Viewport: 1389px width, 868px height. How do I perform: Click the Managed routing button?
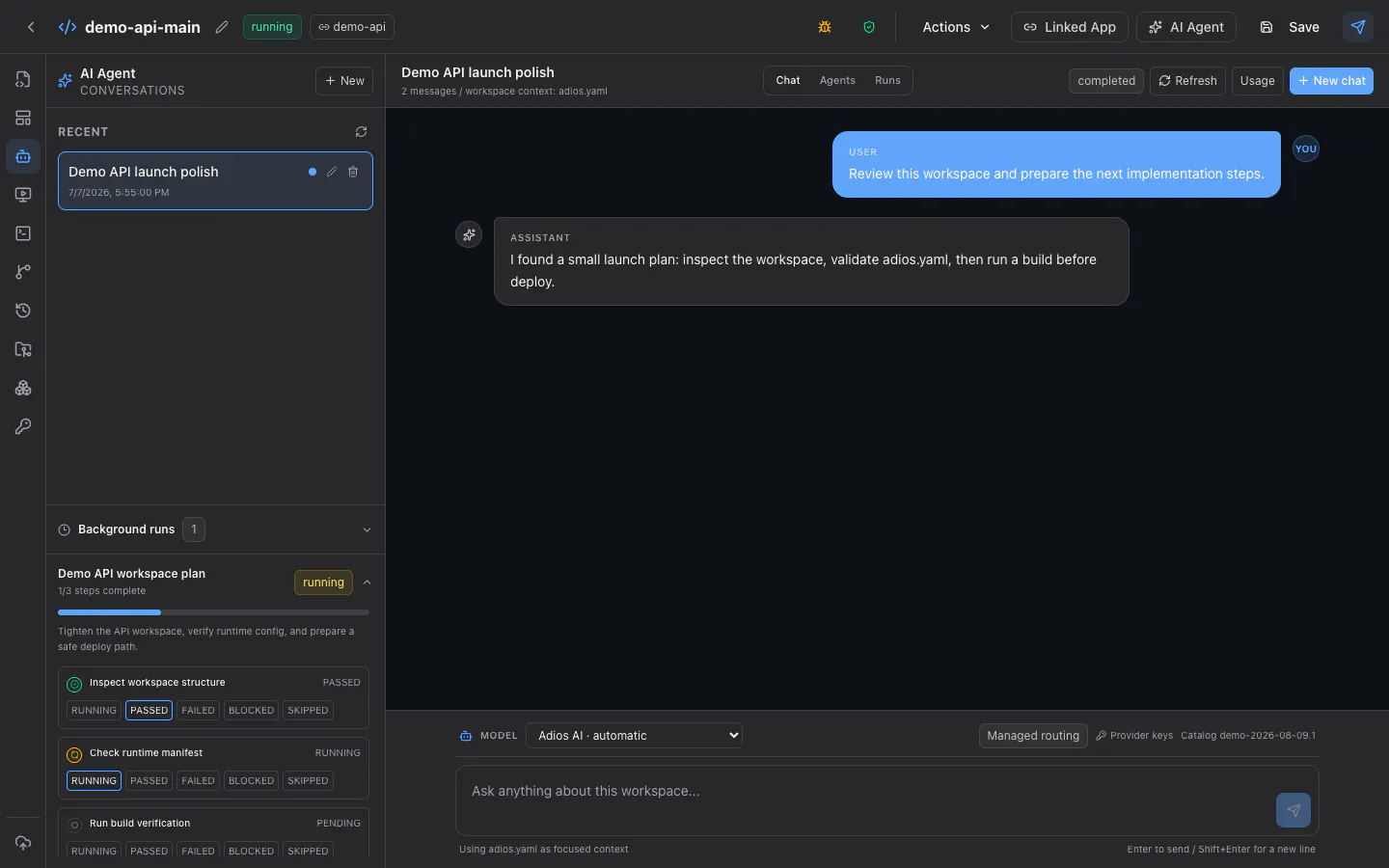point(1033,736)
